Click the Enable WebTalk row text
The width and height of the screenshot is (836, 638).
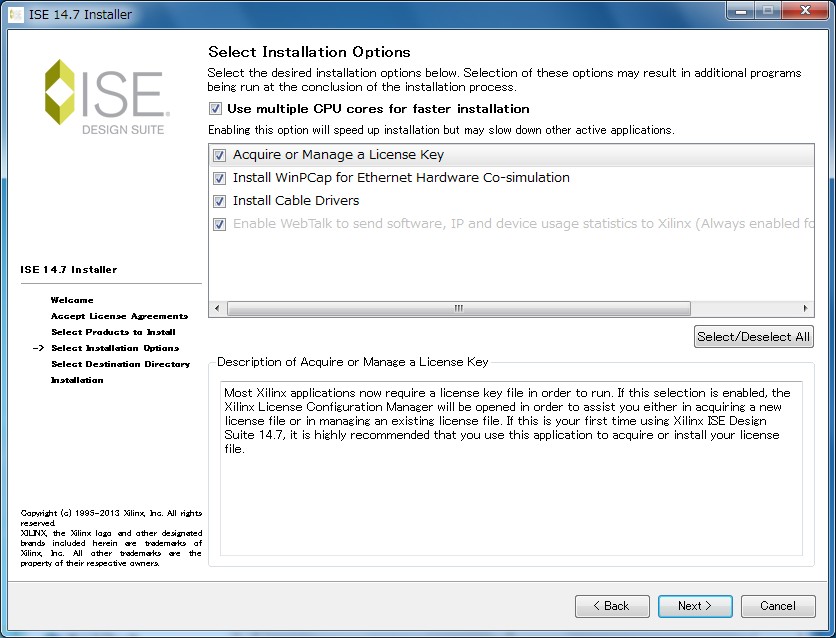(524, 223)
